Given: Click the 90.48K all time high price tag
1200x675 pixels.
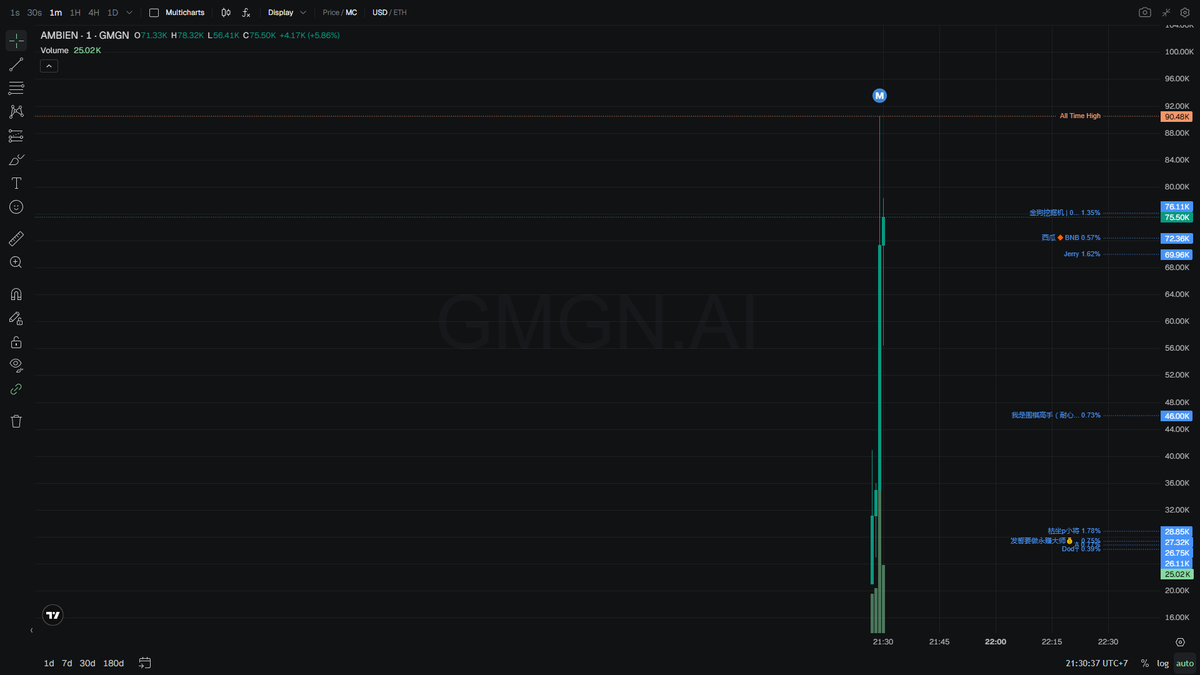Looking at the screenshot, I should [1177, 117].
